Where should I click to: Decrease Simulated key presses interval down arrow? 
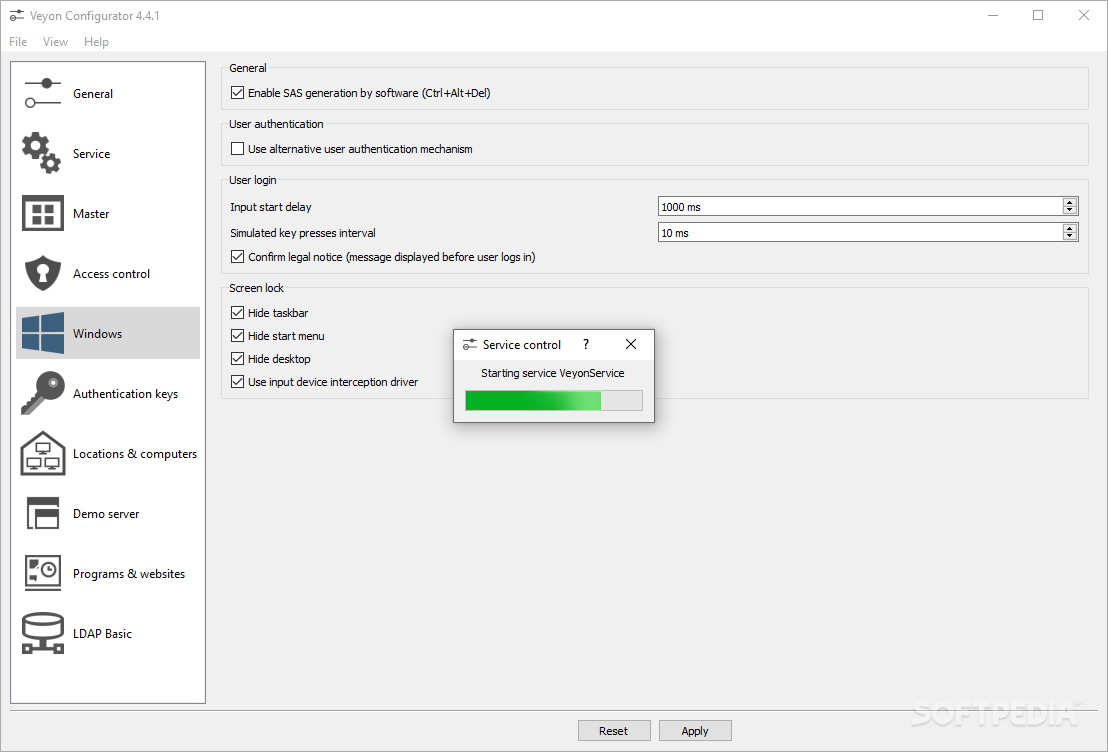1070,235
